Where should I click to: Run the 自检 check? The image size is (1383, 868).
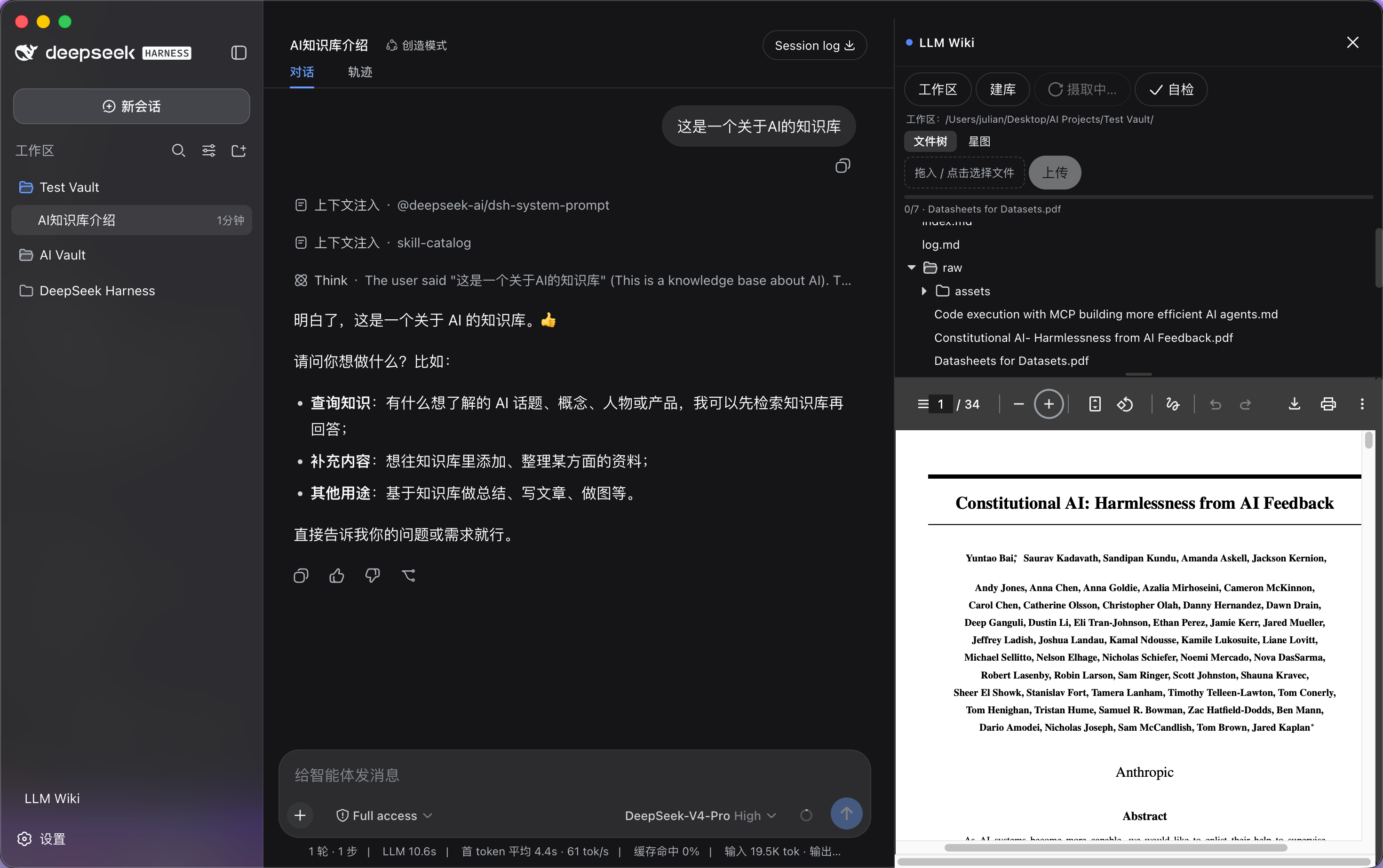(1171, 89)
